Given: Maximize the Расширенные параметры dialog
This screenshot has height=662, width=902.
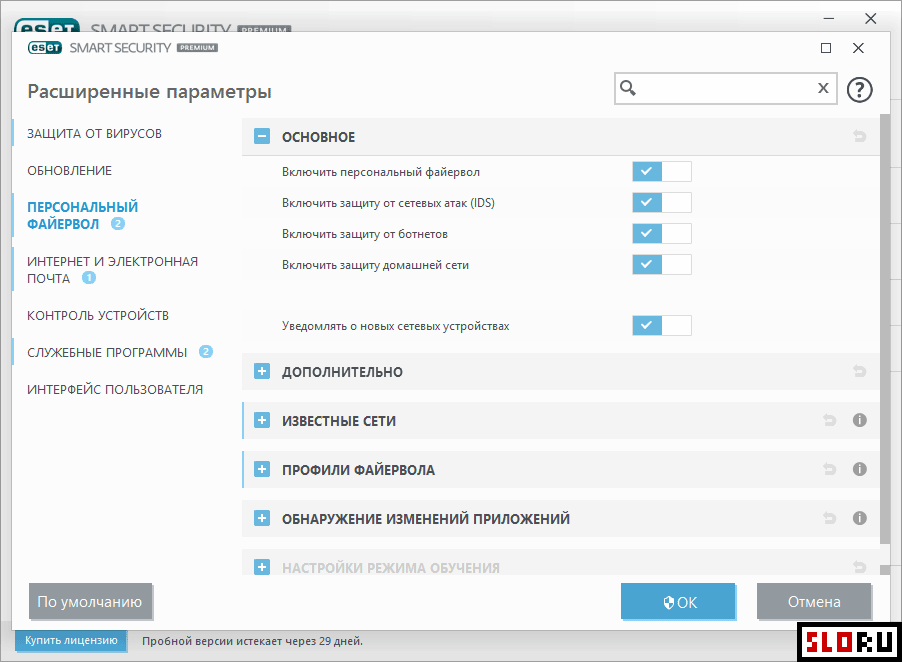Looking at the screenshot, I should 826,48.
